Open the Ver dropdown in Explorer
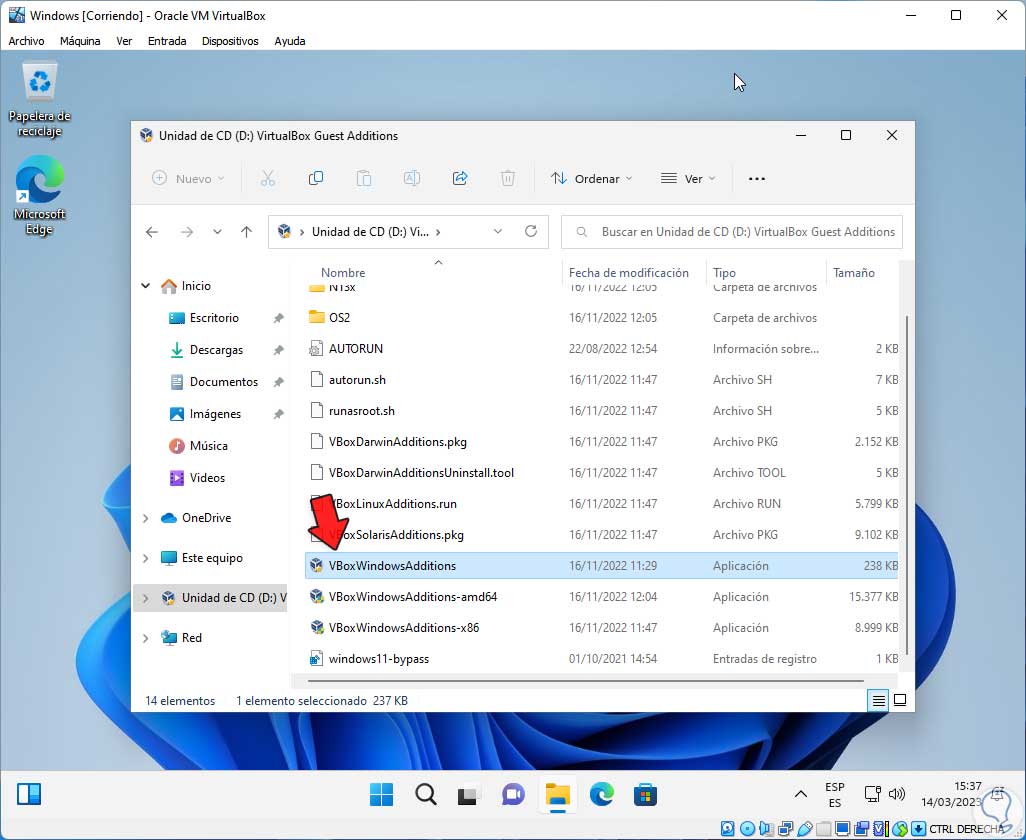This screenshot has height=840, width=1026. [x=688, y=178]
